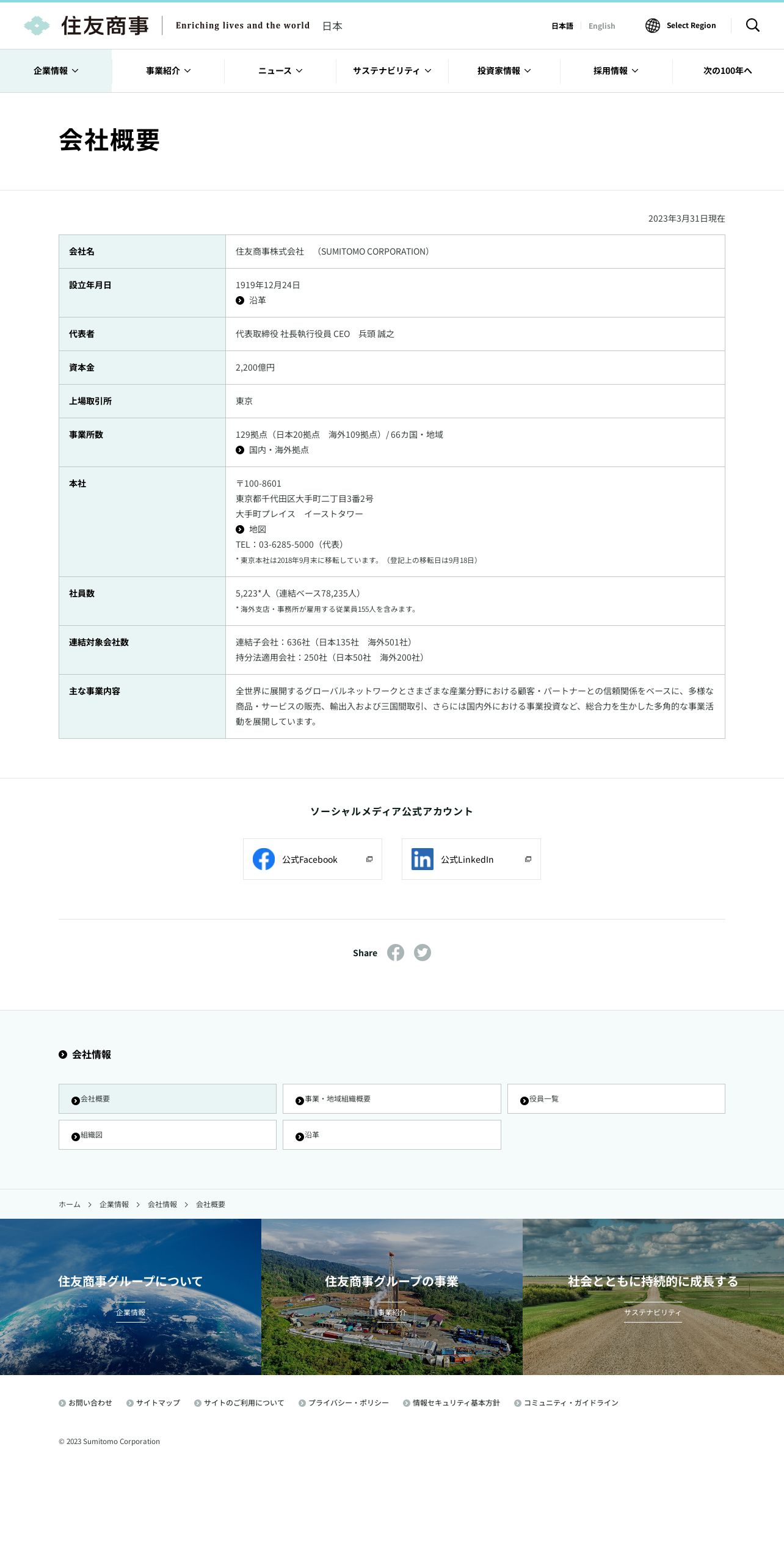The height and width of the screenshot is (1568, 784).
Task: Open the 公式LinkedIn button
Action: [x=471, y=859]
